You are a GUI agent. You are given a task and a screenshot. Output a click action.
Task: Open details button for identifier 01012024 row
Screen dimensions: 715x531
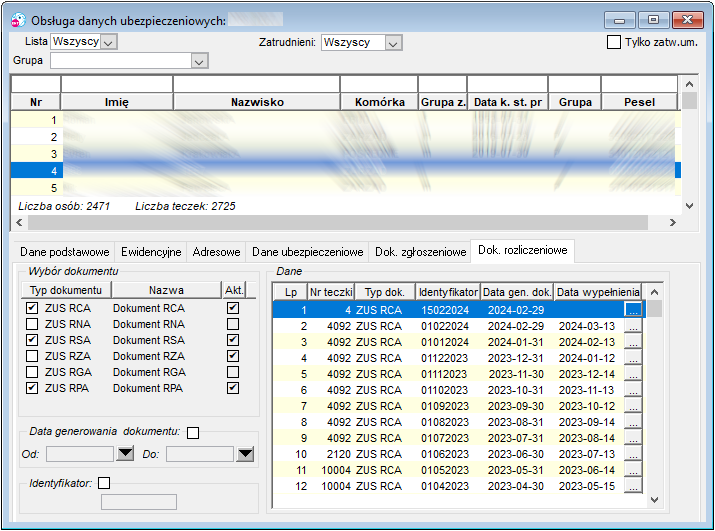pos(633,342)
